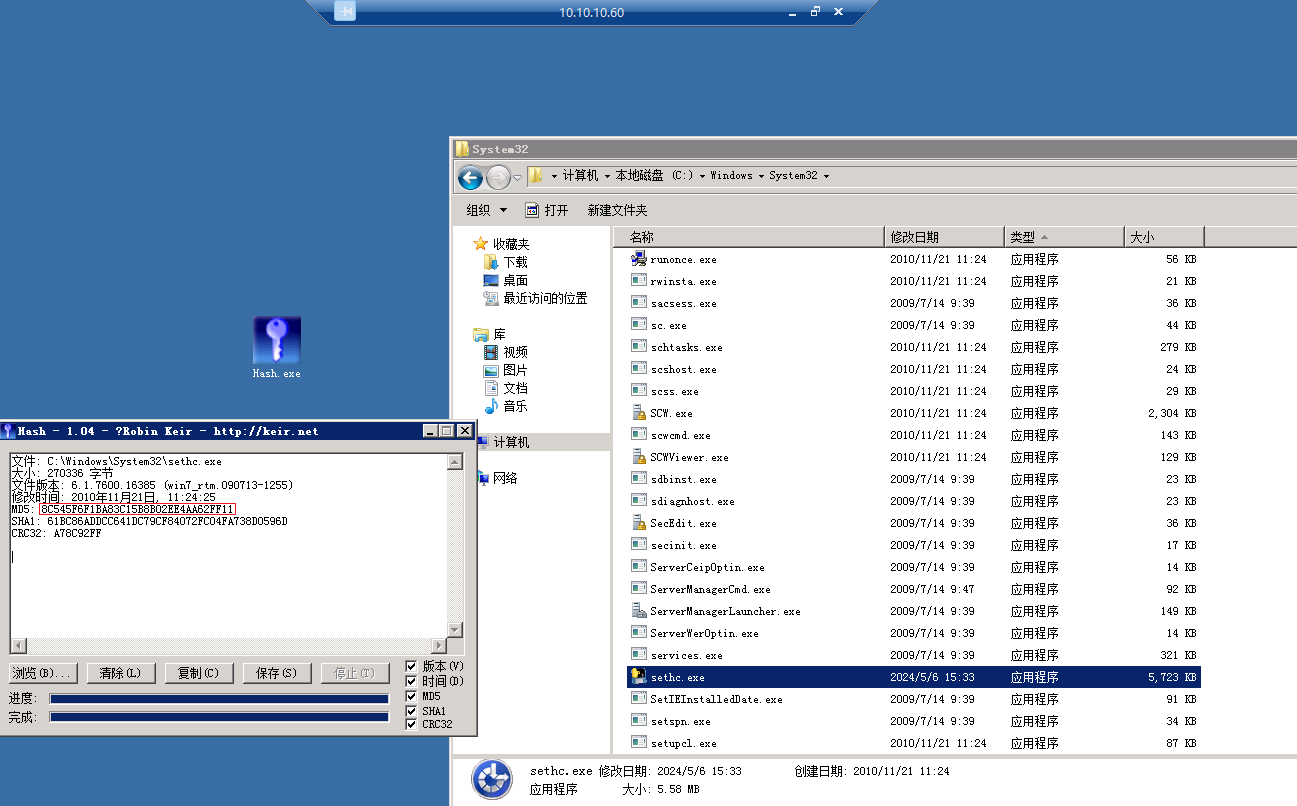Select Network (网络) in the navigation pane

coord(505,478)
